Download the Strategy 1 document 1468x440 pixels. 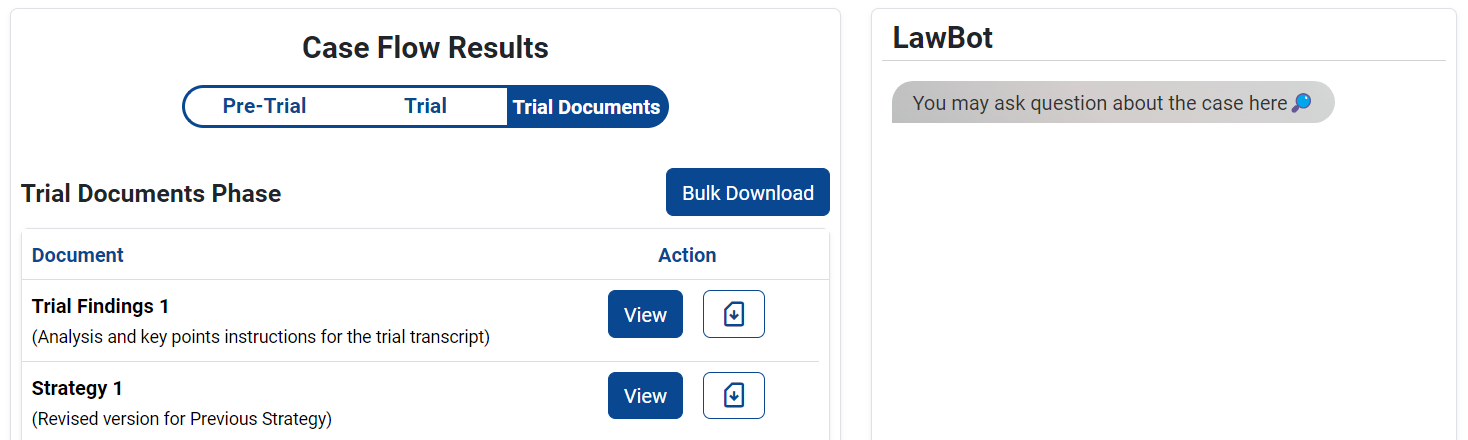[734, 396]
